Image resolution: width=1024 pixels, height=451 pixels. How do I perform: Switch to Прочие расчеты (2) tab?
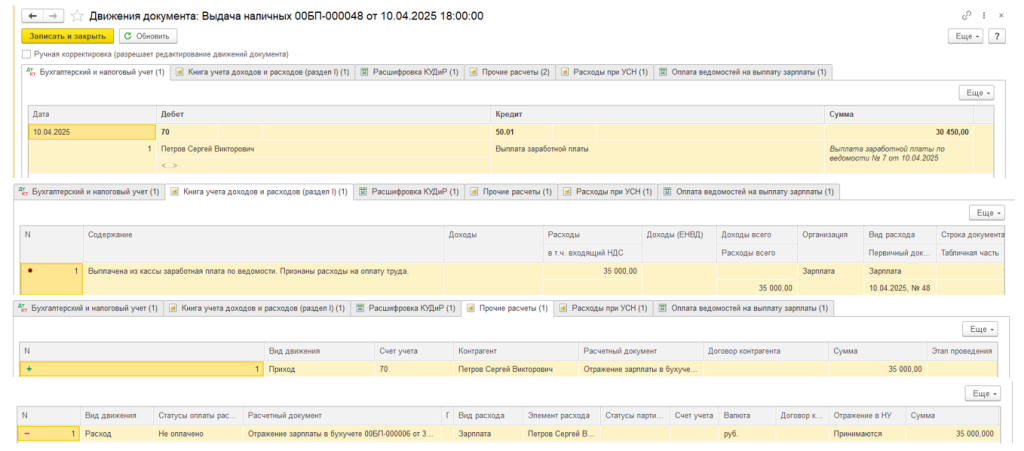[510, 72]
